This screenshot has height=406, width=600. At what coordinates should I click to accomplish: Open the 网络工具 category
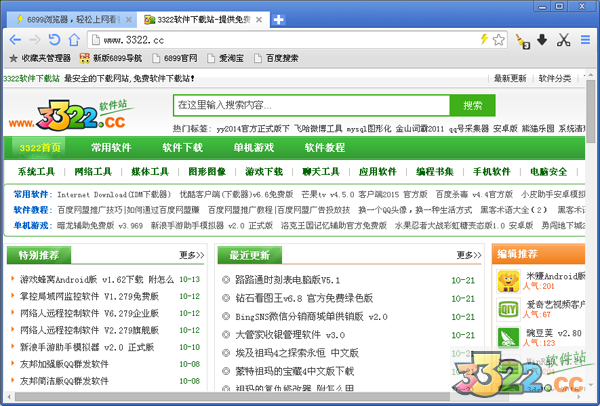coord(93,172)
